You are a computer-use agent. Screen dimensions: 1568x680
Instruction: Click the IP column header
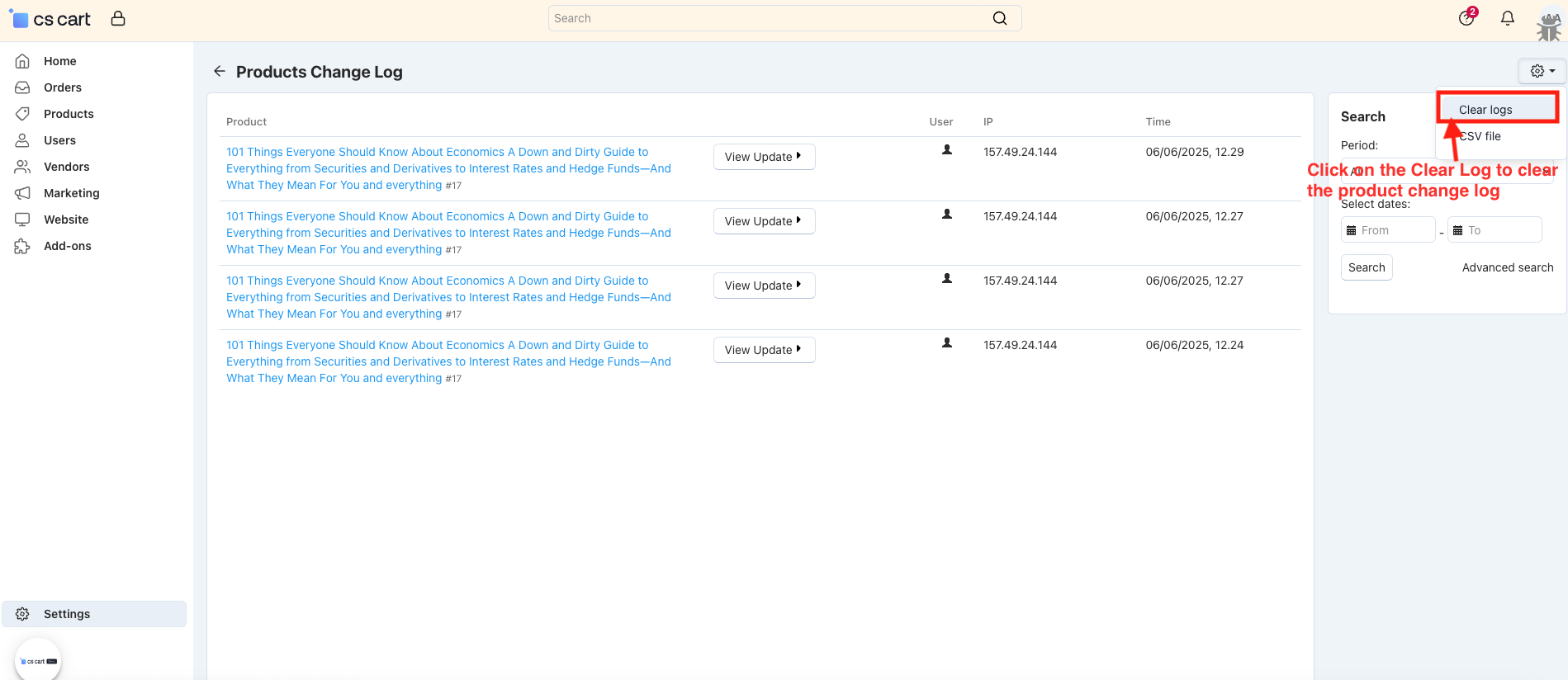988,121
